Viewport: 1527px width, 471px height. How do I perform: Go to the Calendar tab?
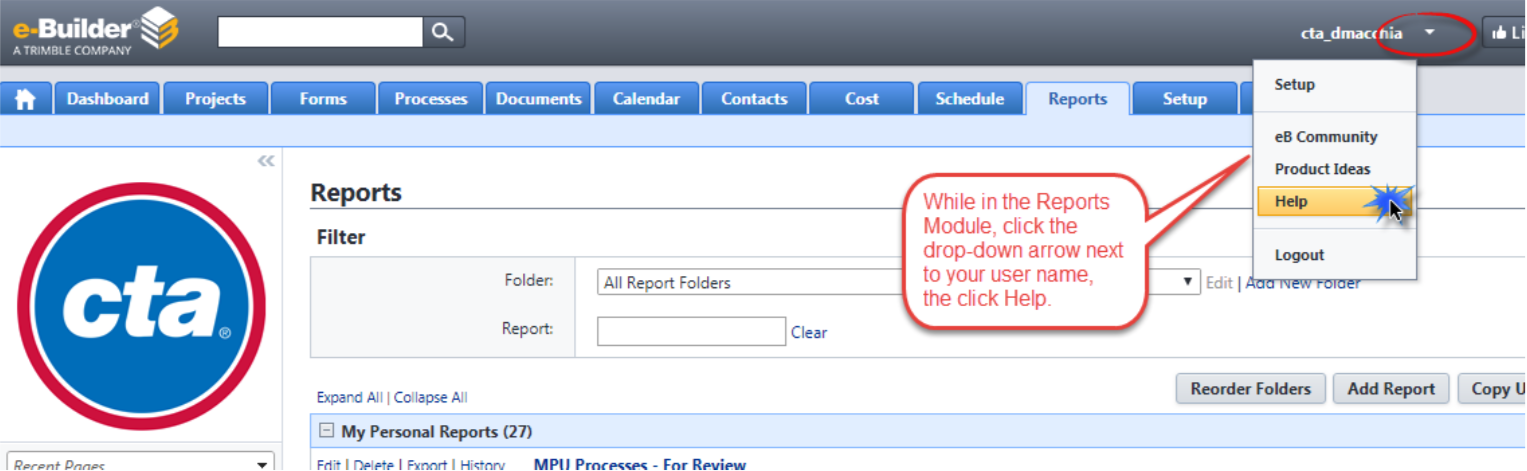tap(646, 99)
